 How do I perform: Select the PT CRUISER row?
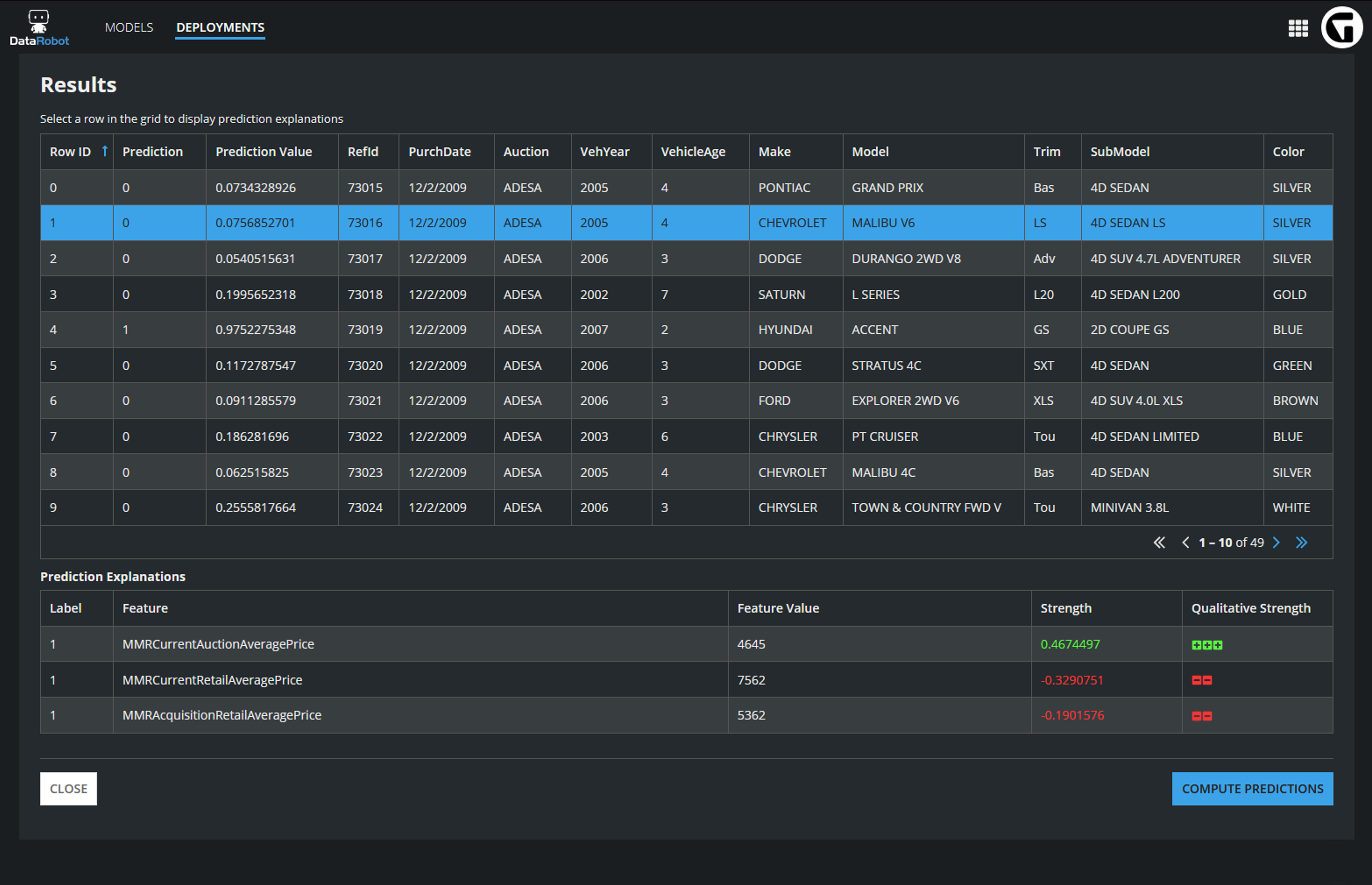click(687, 436)
